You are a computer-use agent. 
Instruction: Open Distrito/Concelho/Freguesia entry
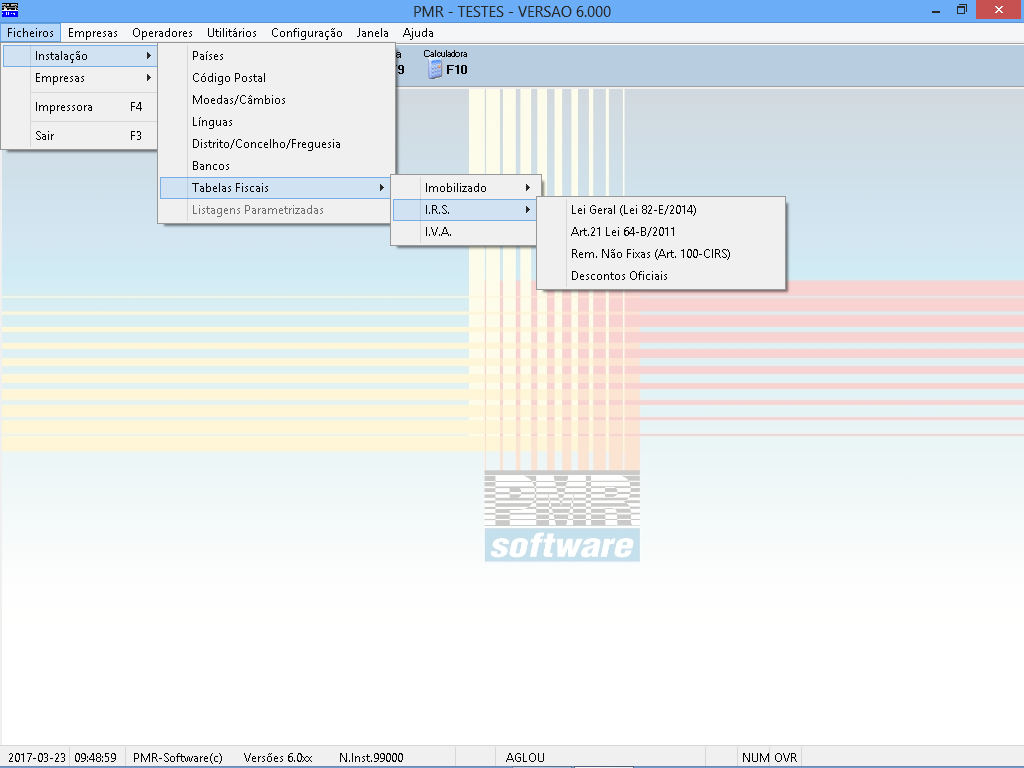tap(277, 144)
